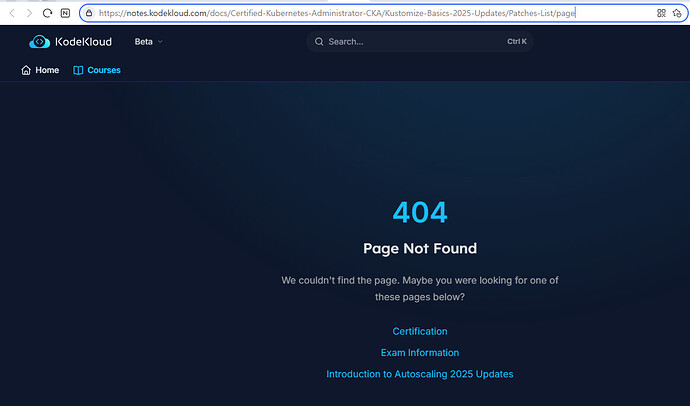Click the add-to-favorites star icon
The image size is (690, 406).
(x=677, y=13)
